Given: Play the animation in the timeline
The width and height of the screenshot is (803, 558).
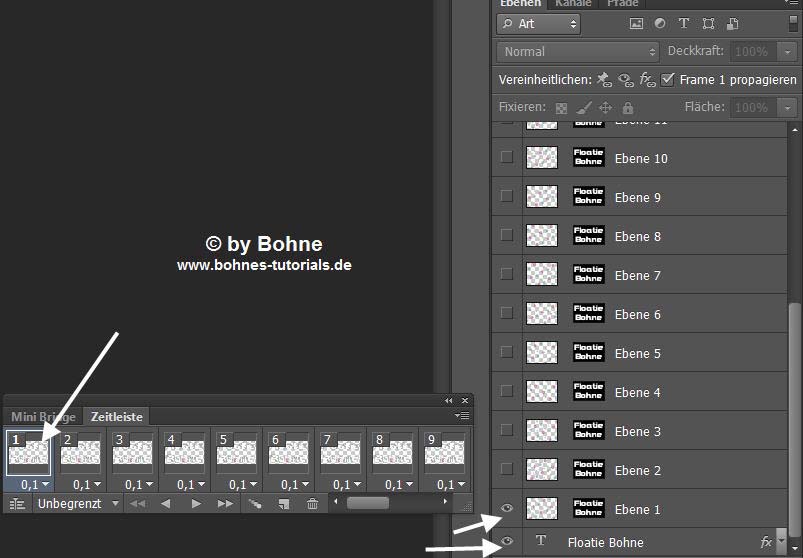Looking at the screenshot, I should coord(196,504).
